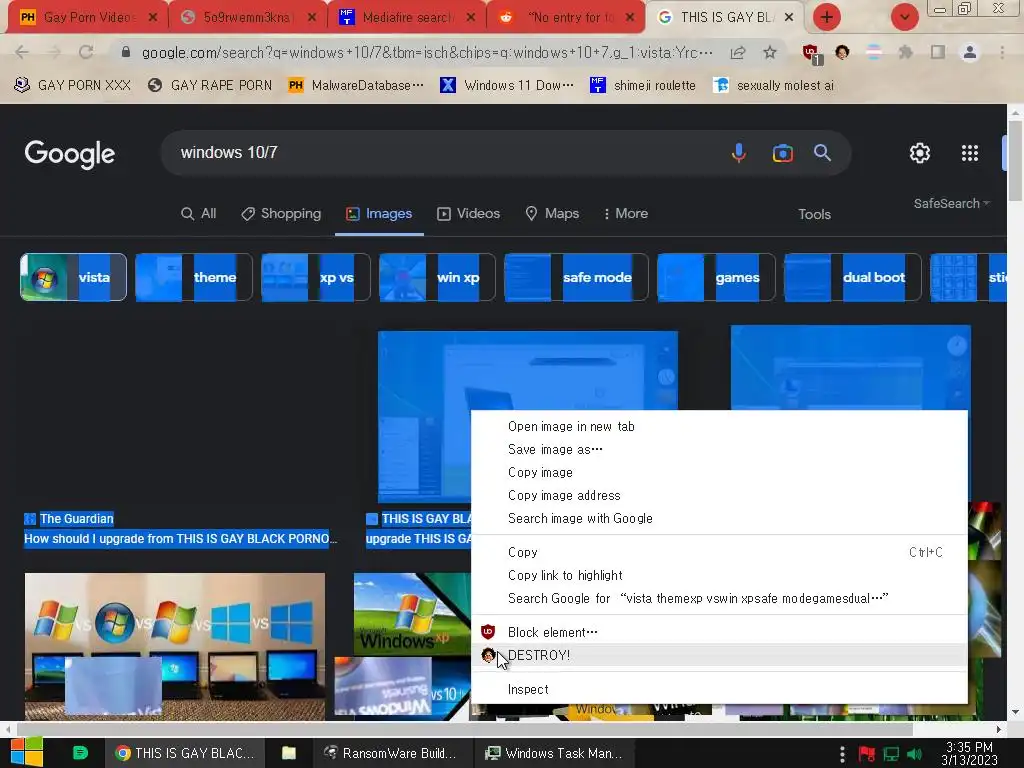Choose Inspect in context menu
The height and width of the screenshot is (768, 1024).
coord(719,689)
